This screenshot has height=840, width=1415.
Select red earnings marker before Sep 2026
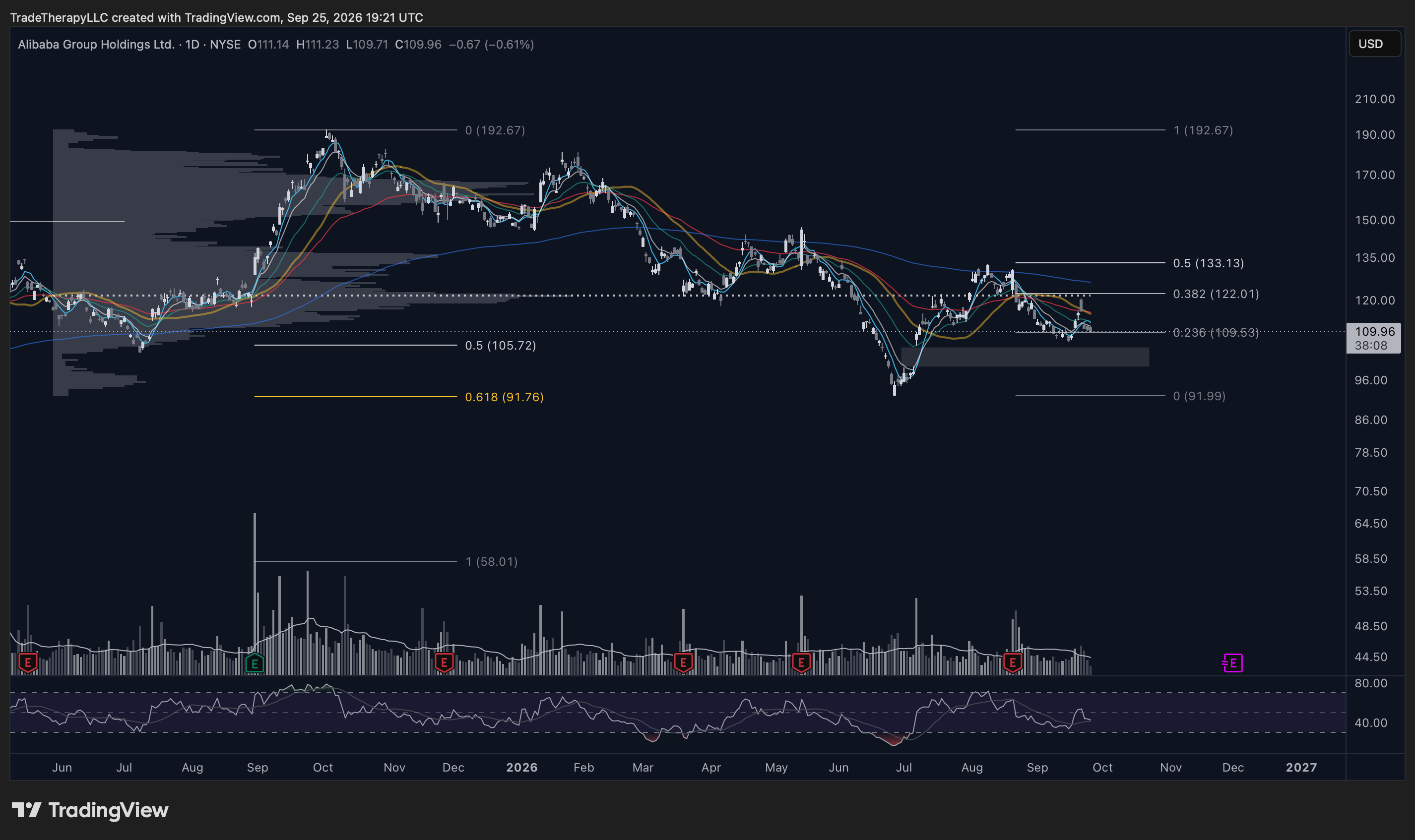[1013, 662]
